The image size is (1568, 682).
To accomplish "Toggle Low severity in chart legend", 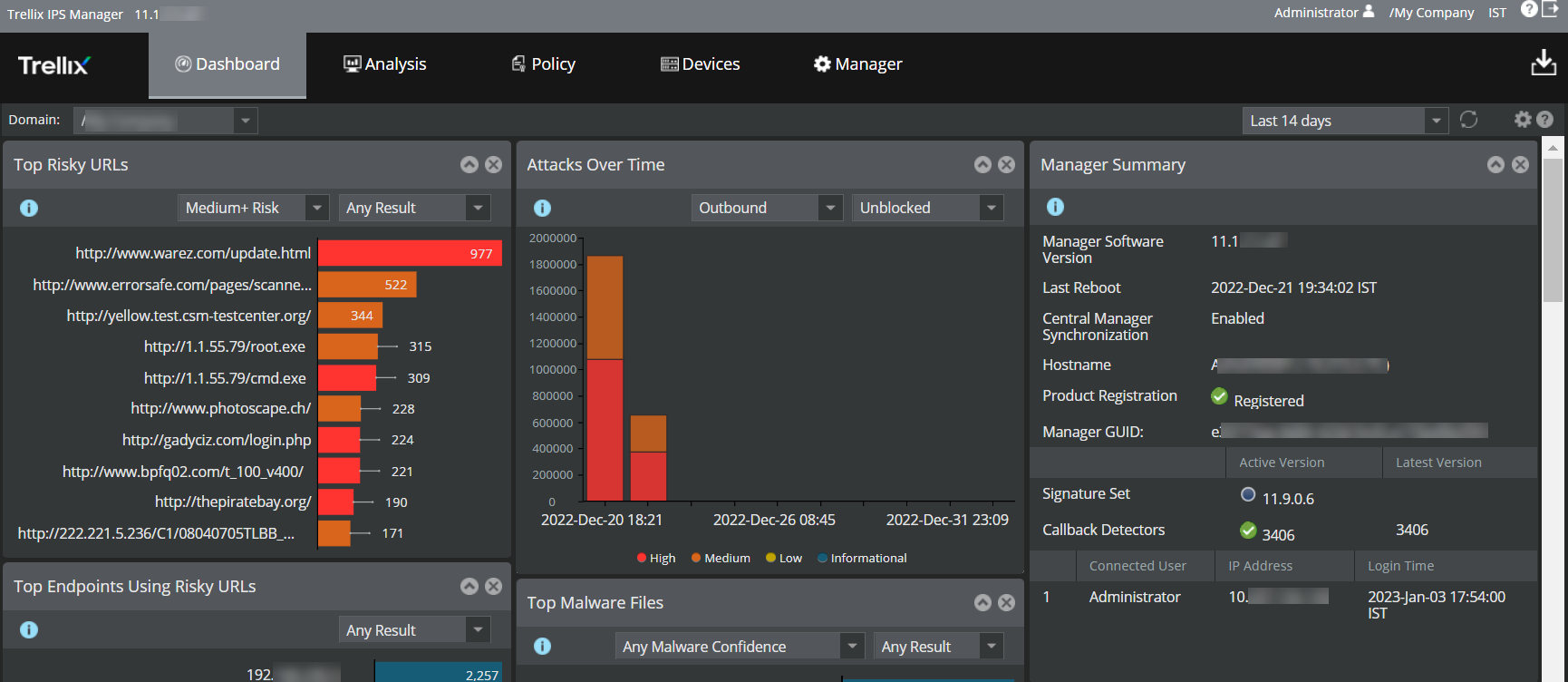I will (784, 558).
